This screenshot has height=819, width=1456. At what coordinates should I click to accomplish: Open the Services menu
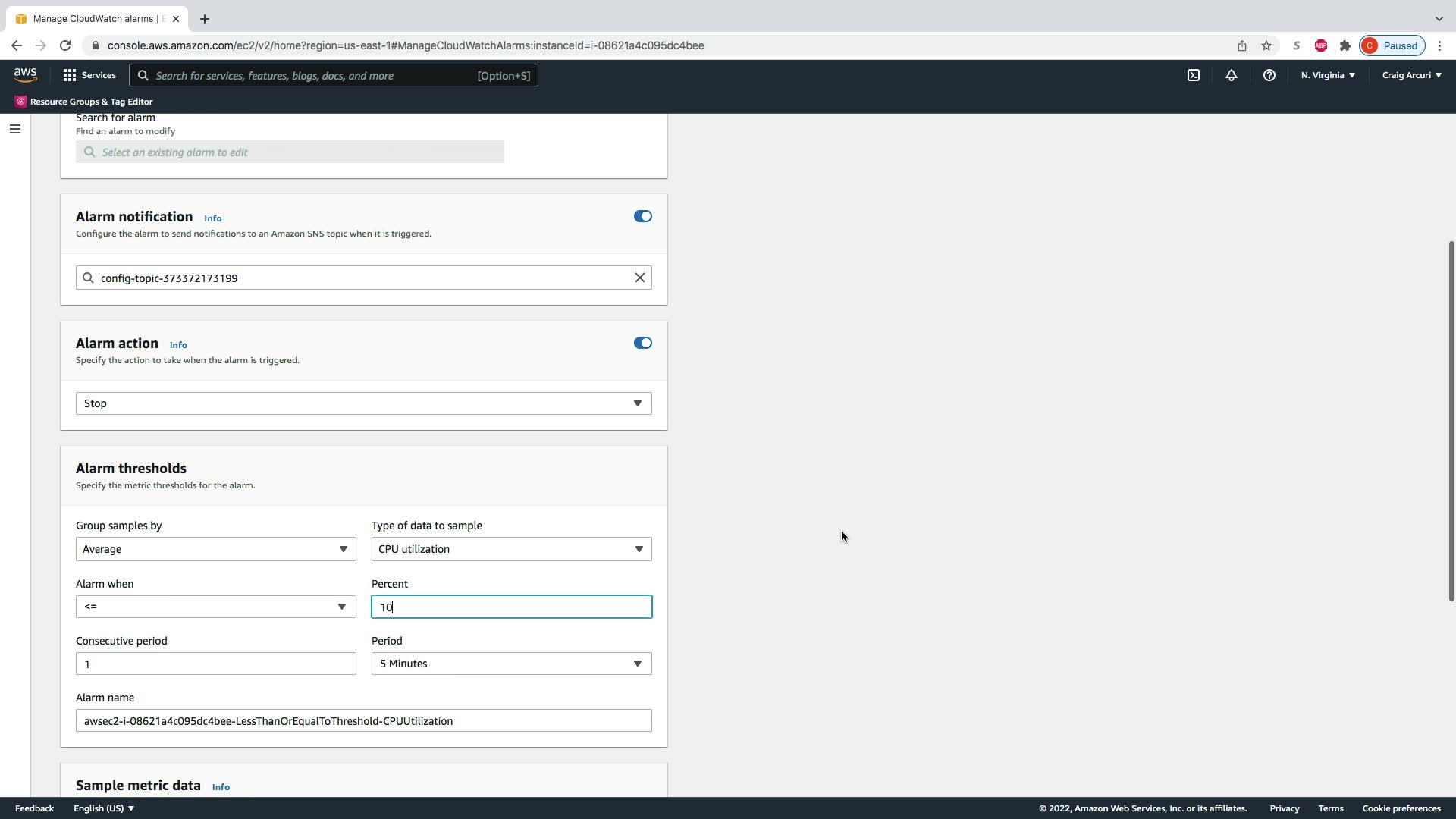[89, 75]
